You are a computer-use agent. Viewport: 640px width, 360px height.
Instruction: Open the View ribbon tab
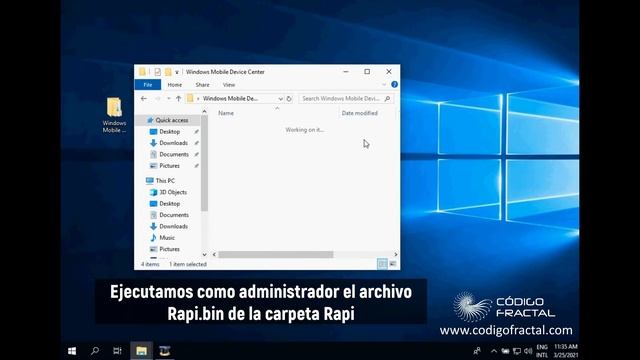pos(229,85)
